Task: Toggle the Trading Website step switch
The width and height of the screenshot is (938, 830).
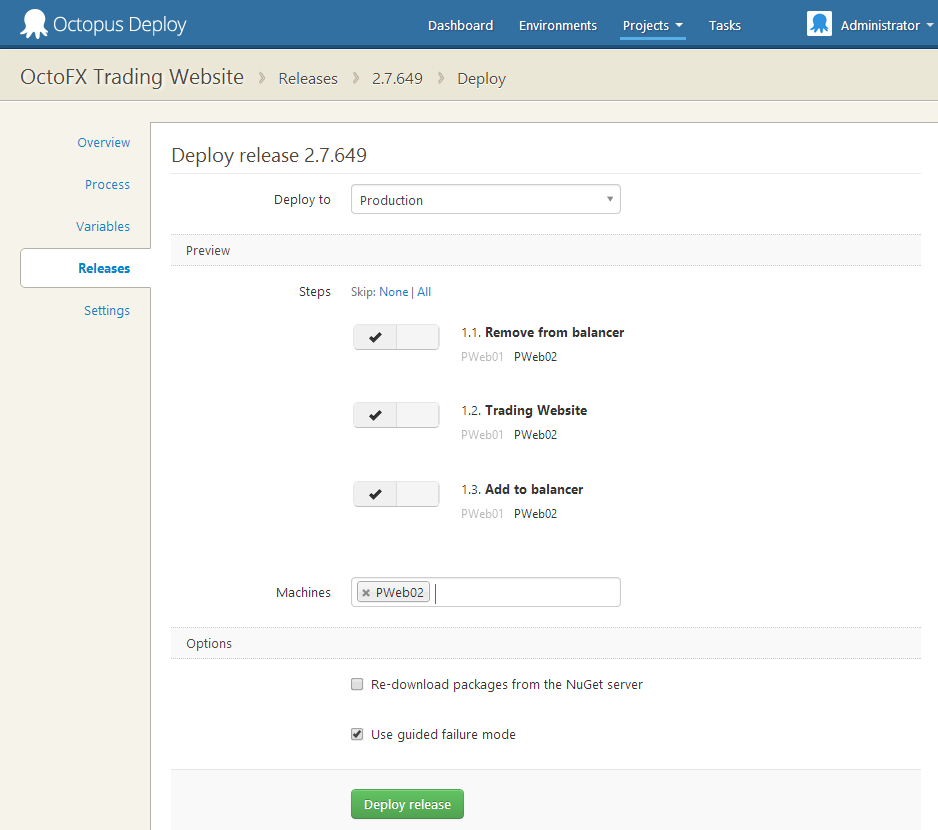Action: click(396, 415)
